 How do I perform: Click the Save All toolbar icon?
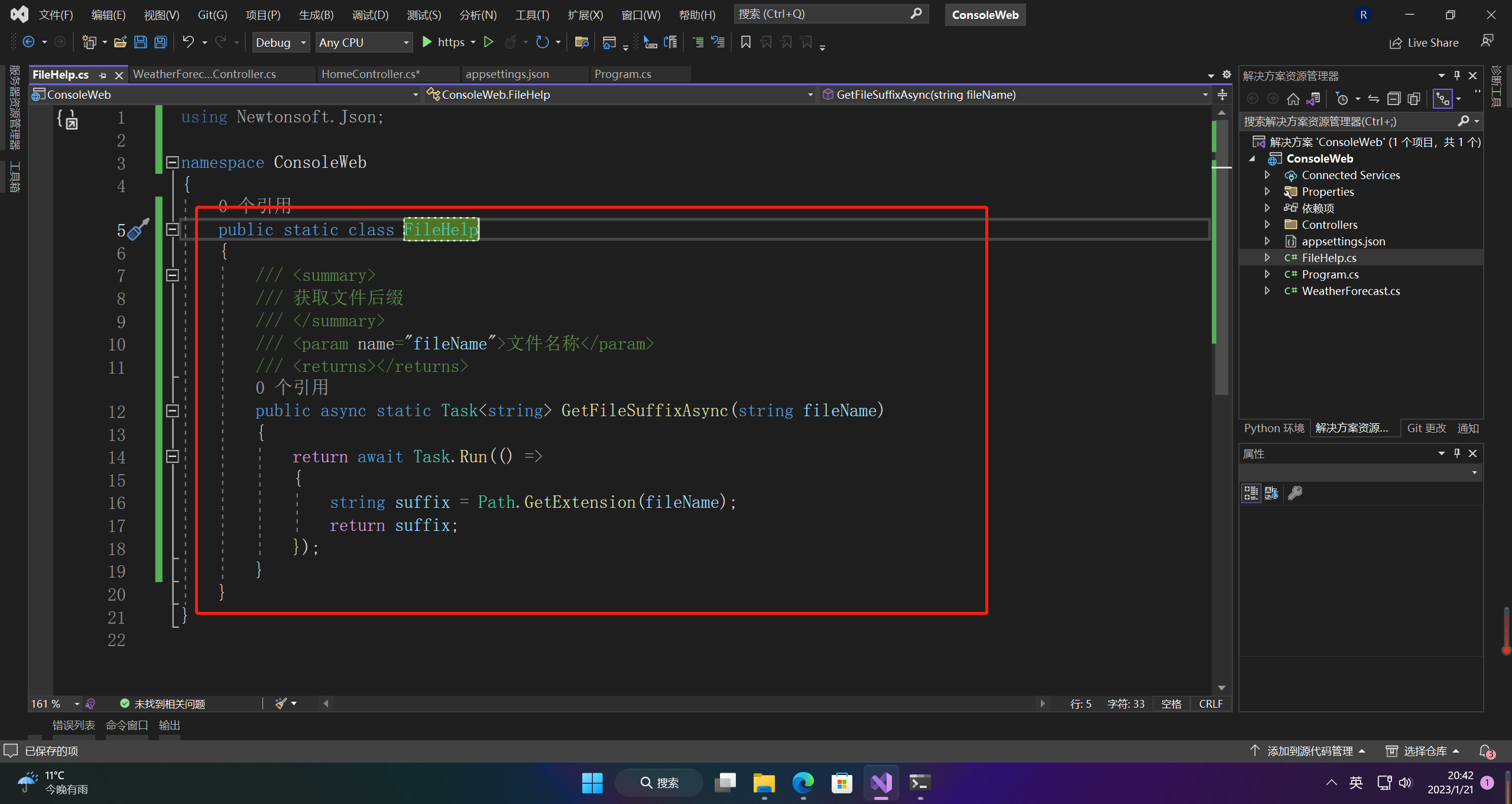pyautogui.click(x=160, y=42)
